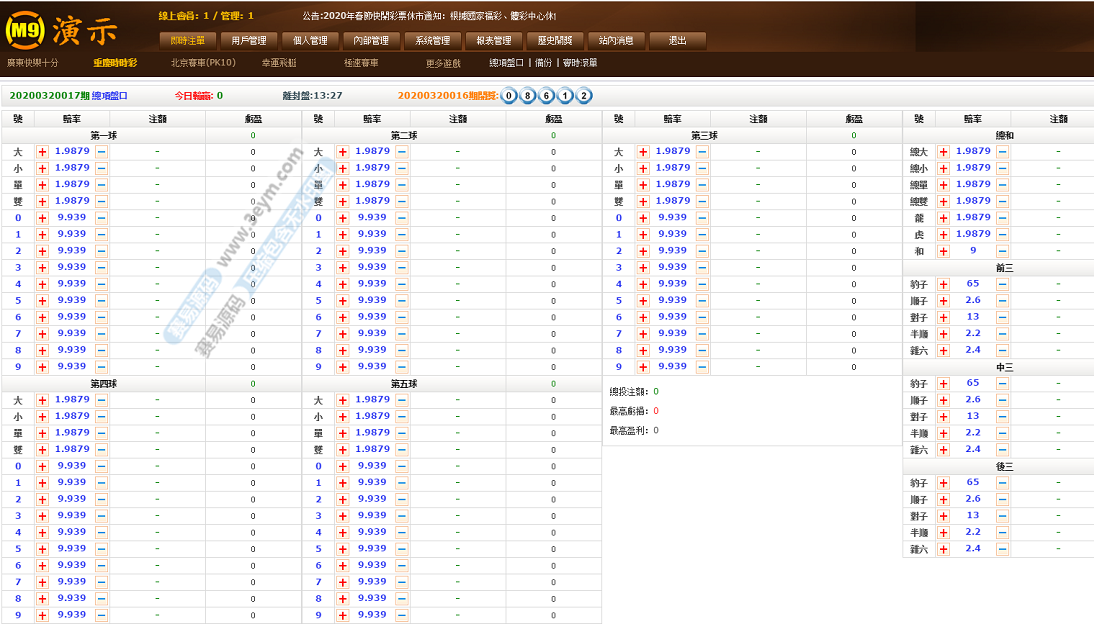Lower odds for number 9 in 第四球

tap(101, 615)
